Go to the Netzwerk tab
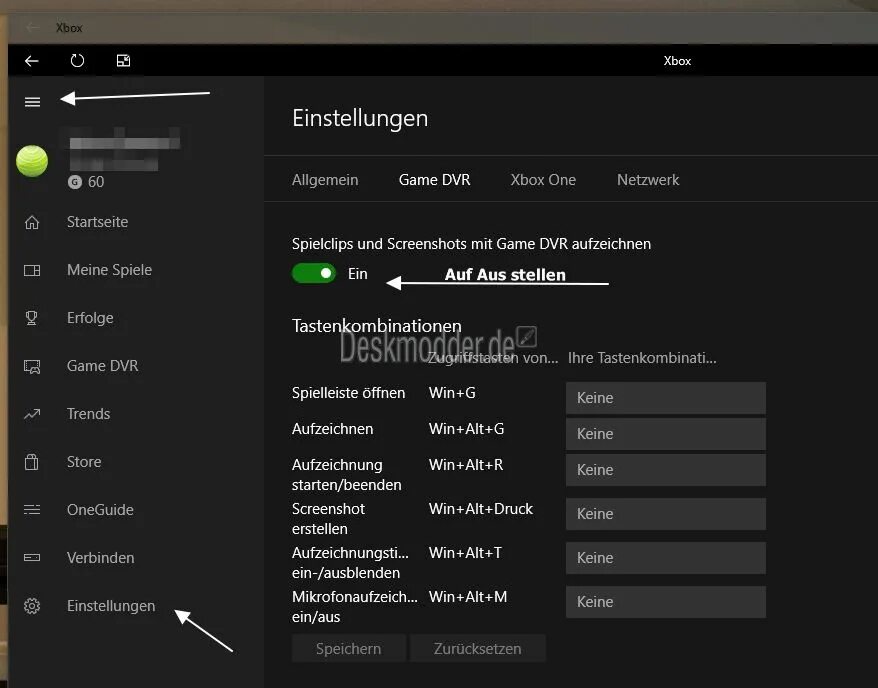The width and height of the screenshot is (878, 688). tap(648, 180)
